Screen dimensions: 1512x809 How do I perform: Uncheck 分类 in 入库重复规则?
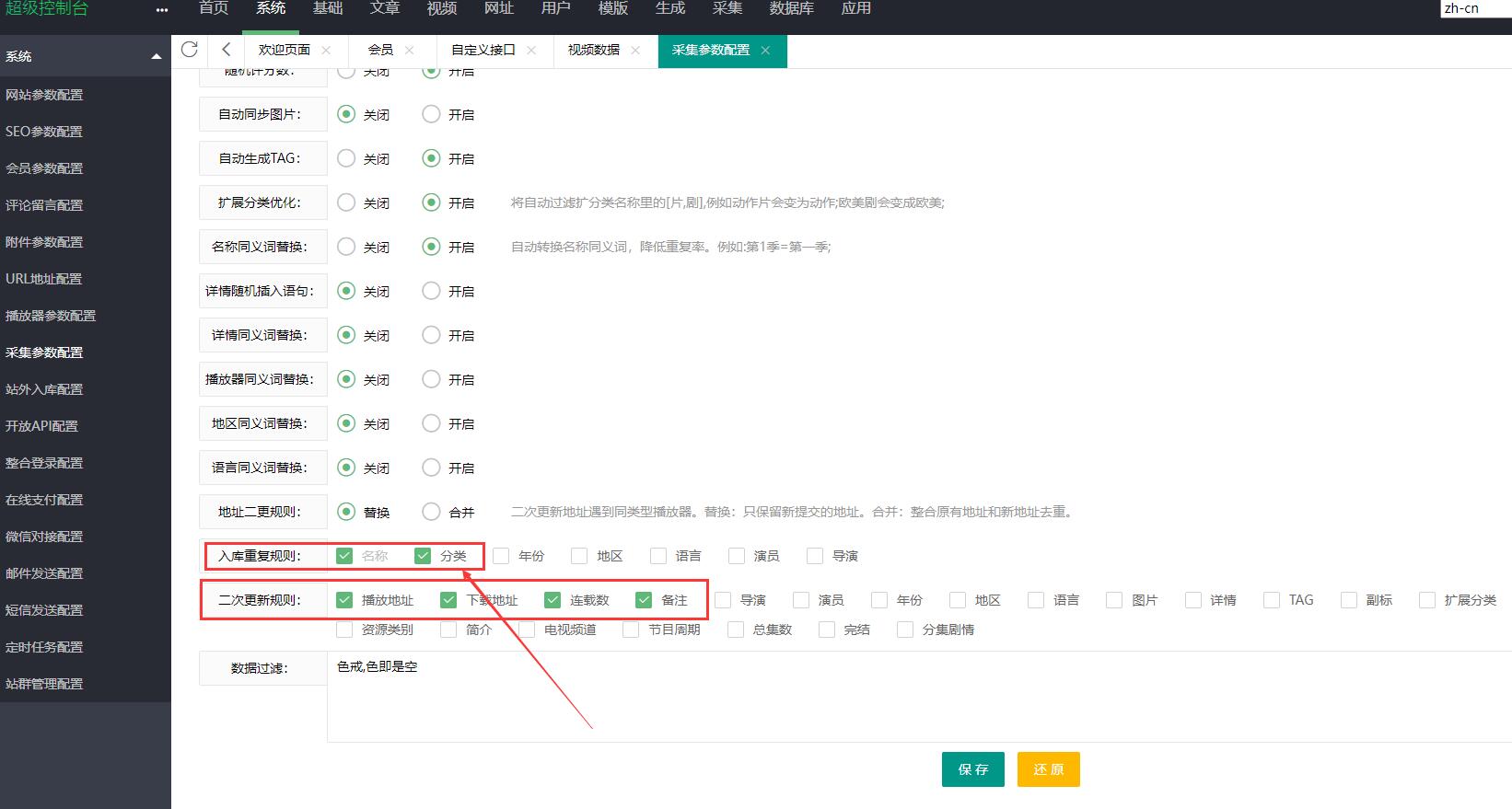(423, 556)
